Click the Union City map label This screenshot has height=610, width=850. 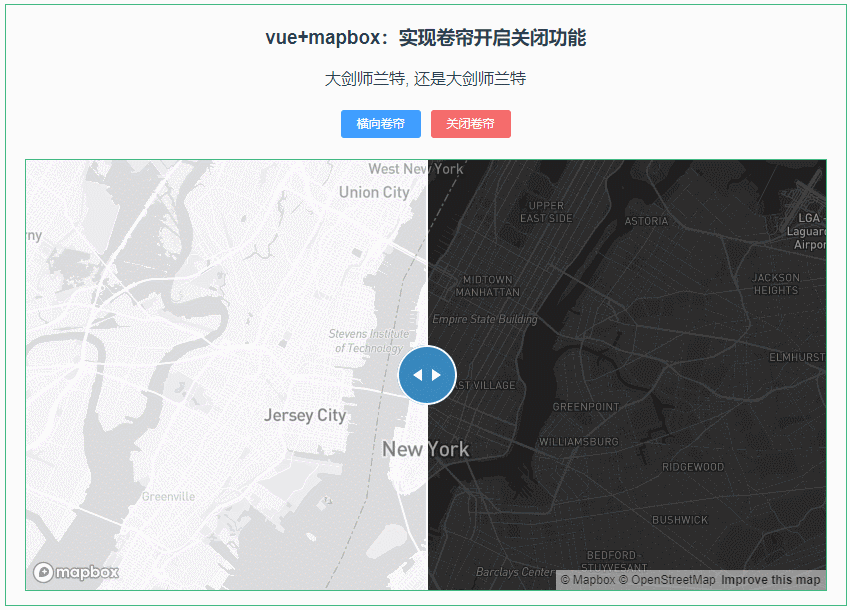coord(374,192)
